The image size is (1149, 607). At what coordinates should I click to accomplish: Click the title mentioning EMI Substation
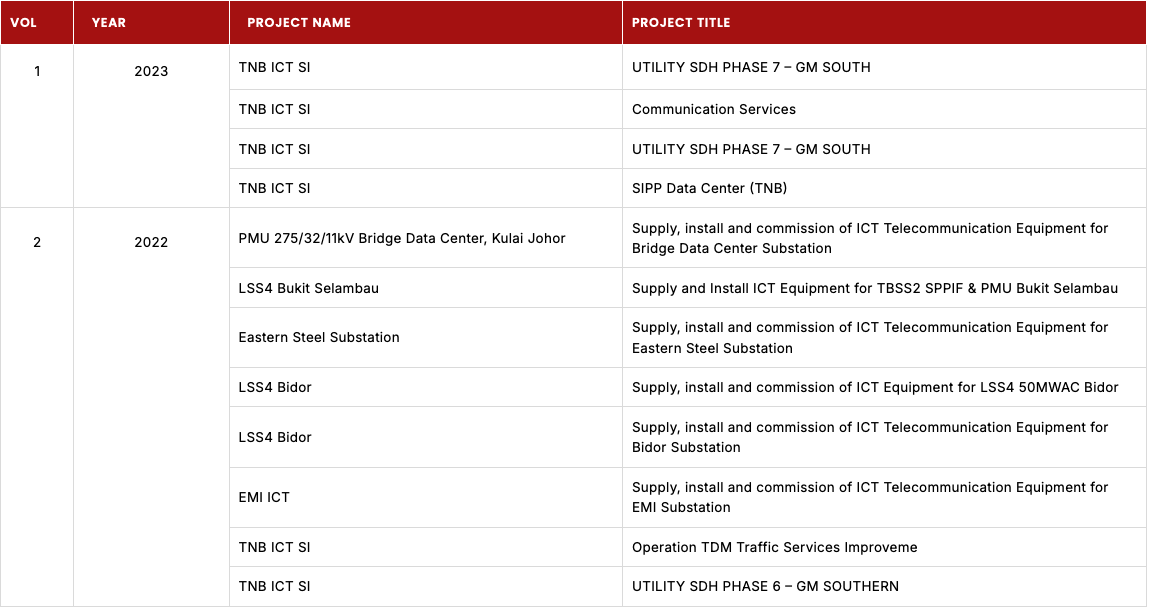[x=869, y=497]
